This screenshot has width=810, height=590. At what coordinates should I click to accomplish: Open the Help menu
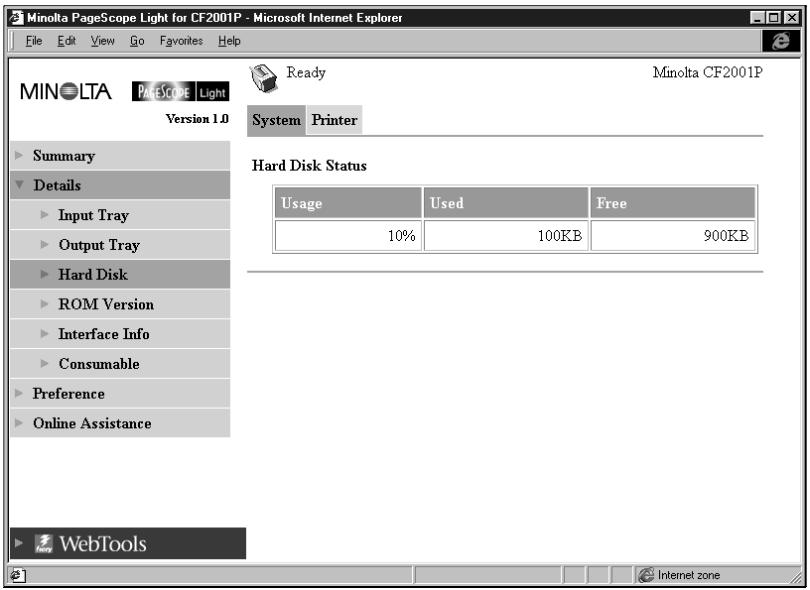pyautogui.click(x=229, y=41)
